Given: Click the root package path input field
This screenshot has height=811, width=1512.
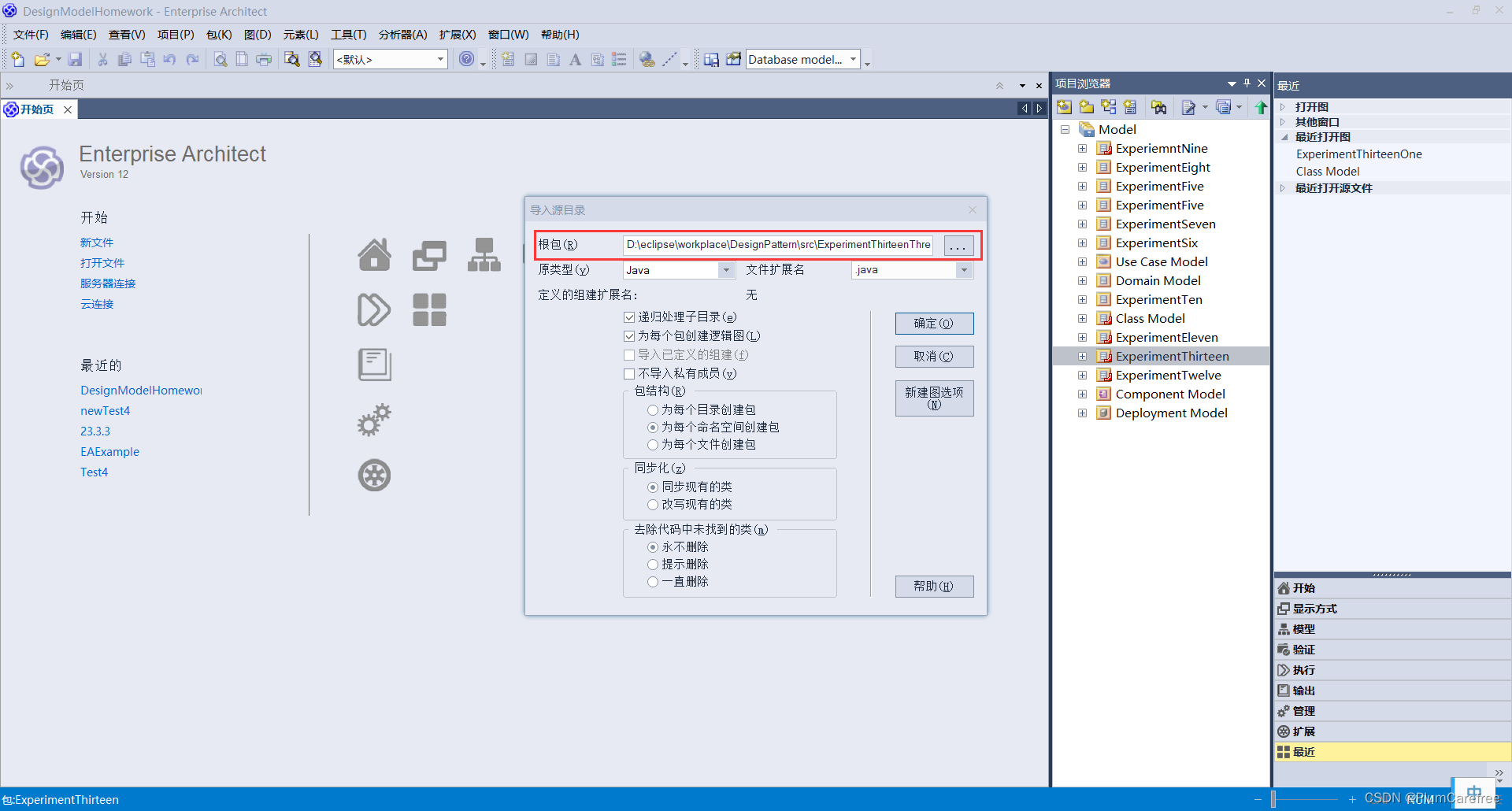Looking at the screenshot, I should 778,245.
